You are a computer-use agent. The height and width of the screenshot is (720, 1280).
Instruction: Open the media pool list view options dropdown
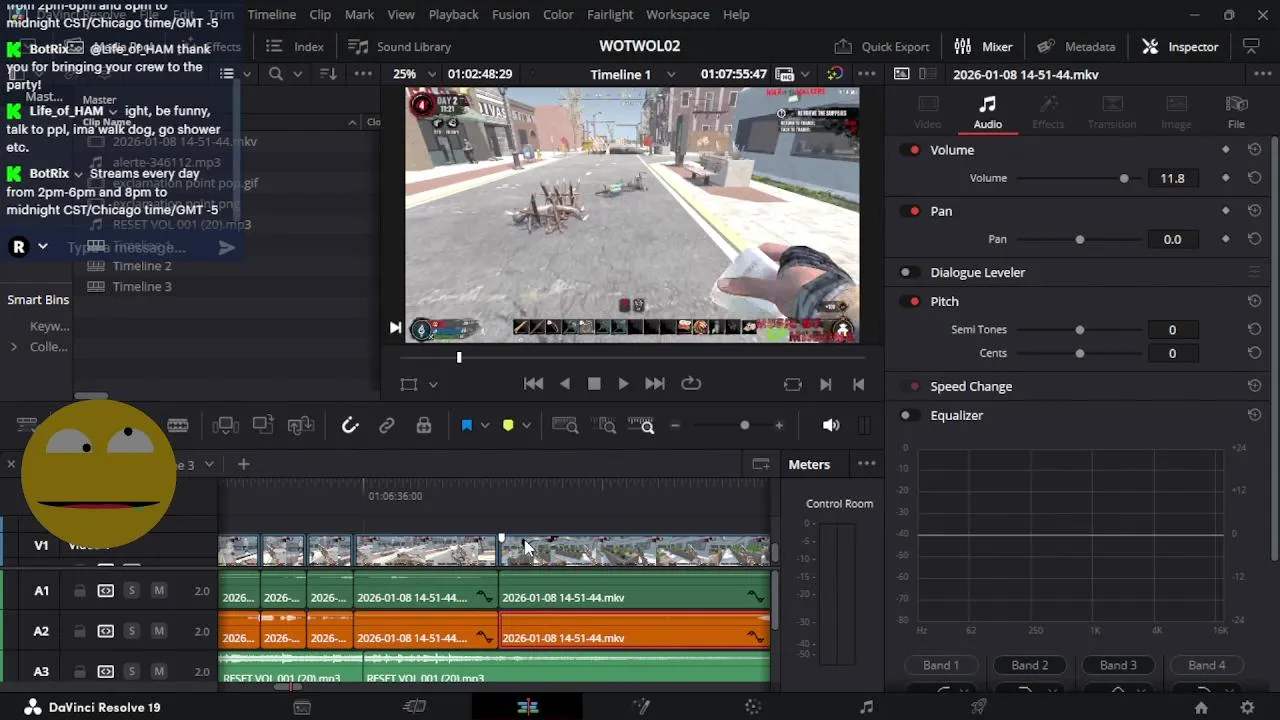point(247,74)
